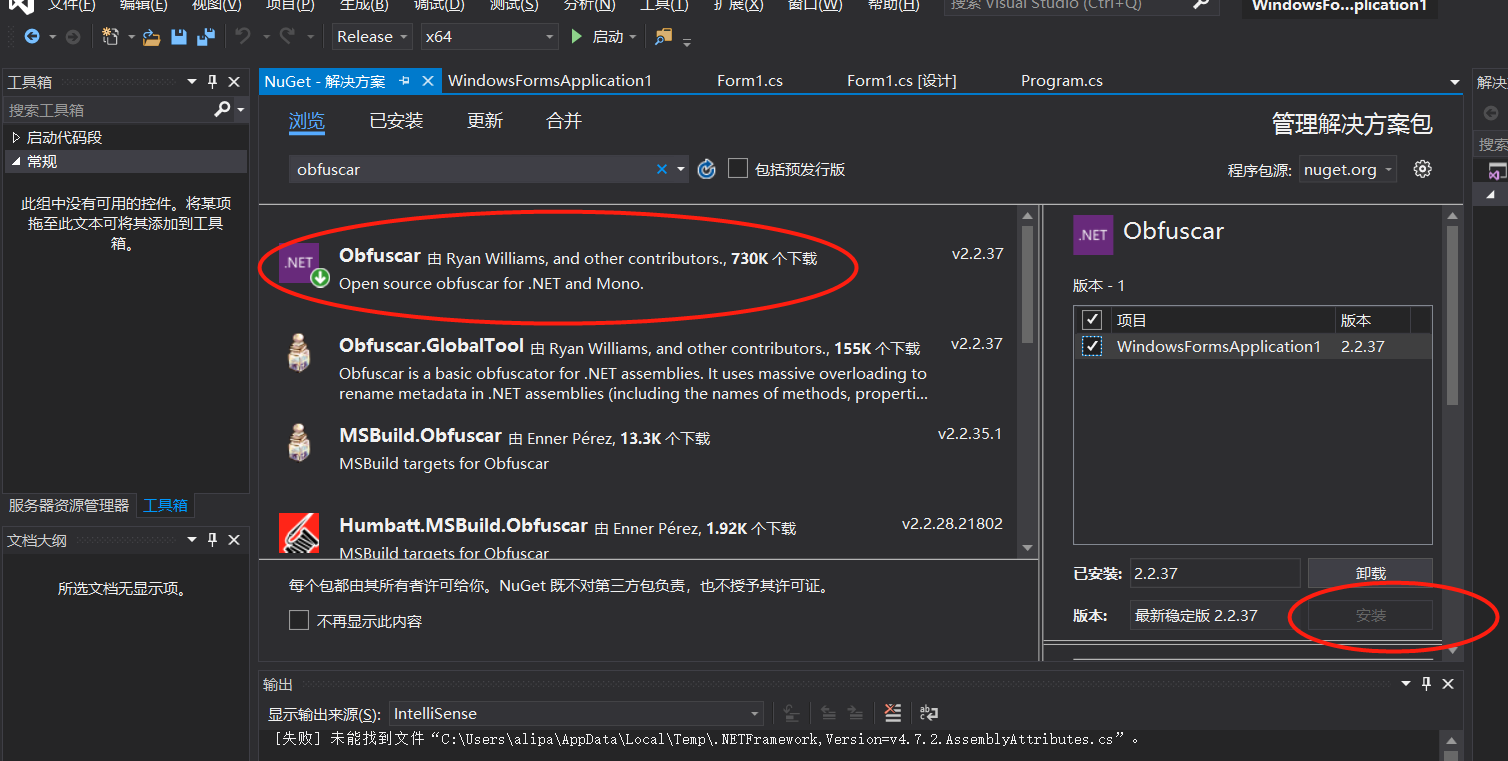This screenshot has width=1508, height=761.
Task: Open the nuget.org package source dropdown
Action: pos(1347,170)
